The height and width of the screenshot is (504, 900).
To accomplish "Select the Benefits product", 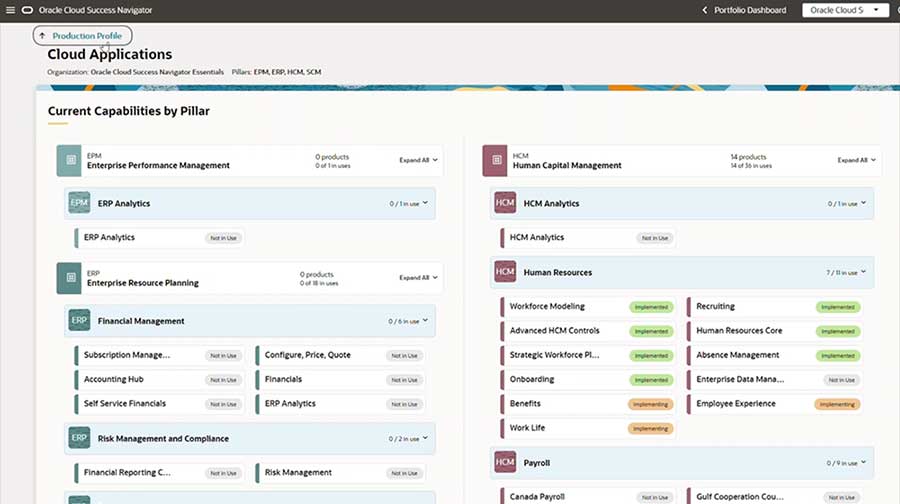I will pos(588,404).
